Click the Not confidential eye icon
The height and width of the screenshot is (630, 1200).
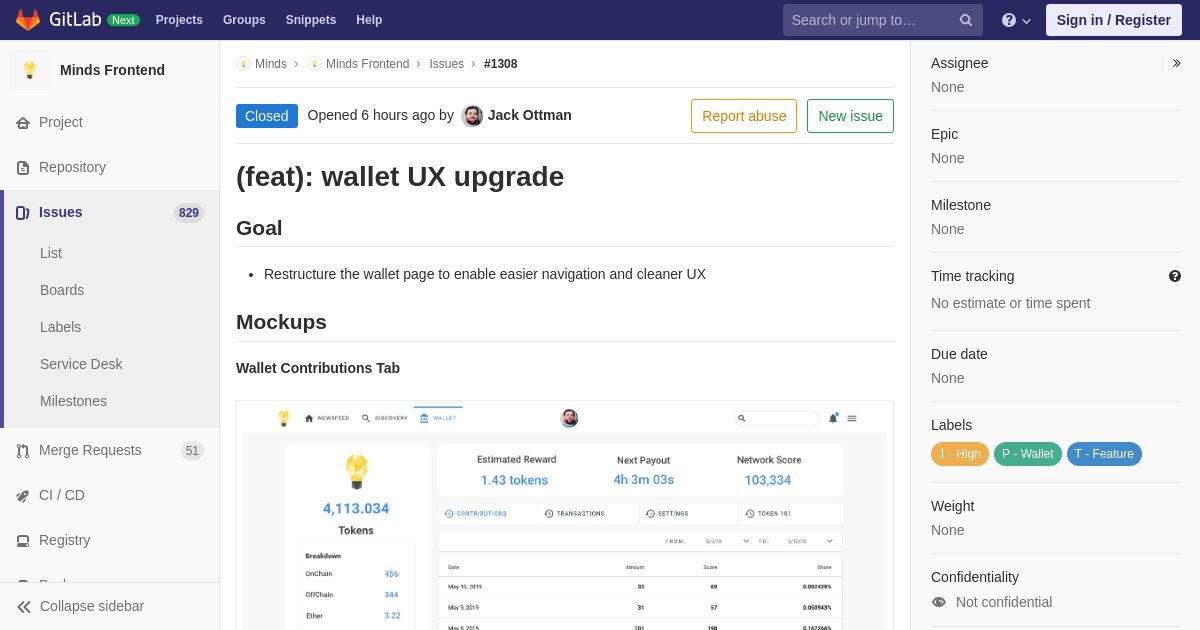pyautogui.click(x=939, y=602)
